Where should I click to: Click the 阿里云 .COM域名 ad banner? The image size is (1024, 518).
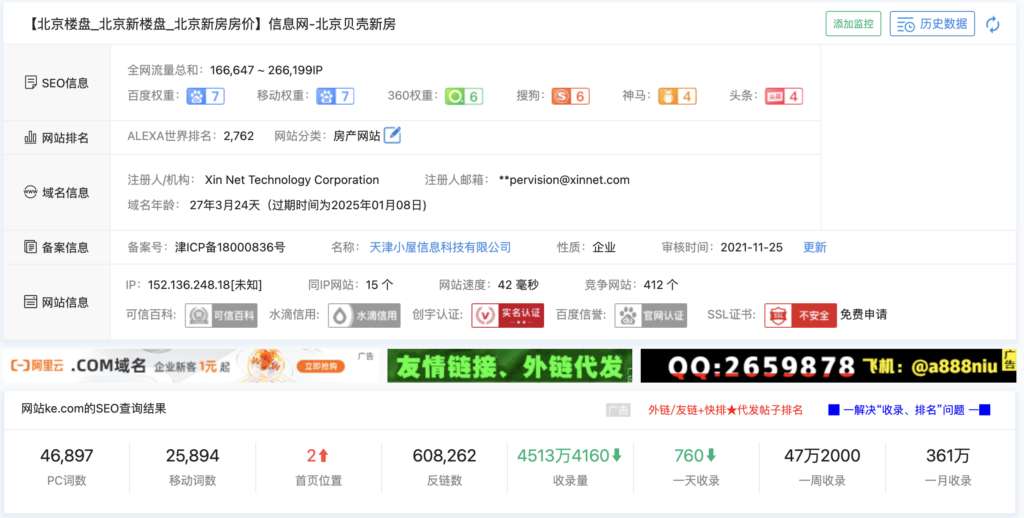point(191,366)
